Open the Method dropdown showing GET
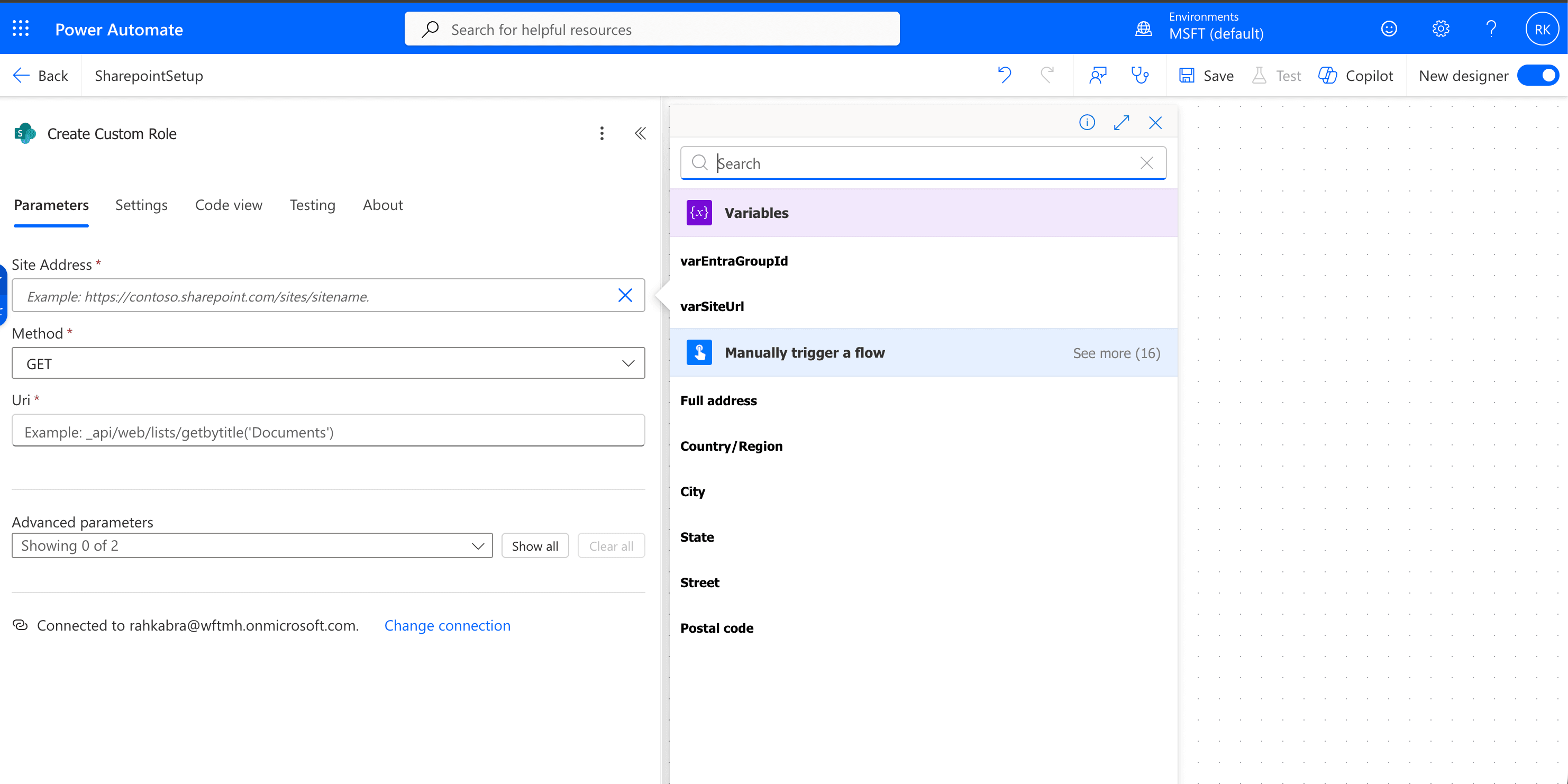The height and width of the screenshot is (784, 1568). click(x=328, y=363)
